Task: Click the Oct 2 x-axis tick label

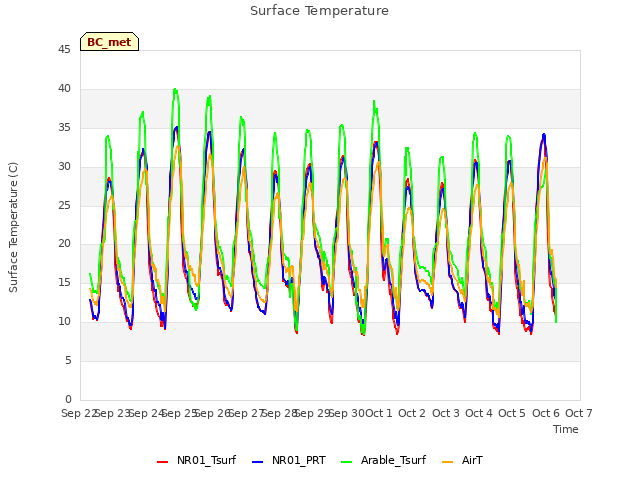Action: point(412,413)
